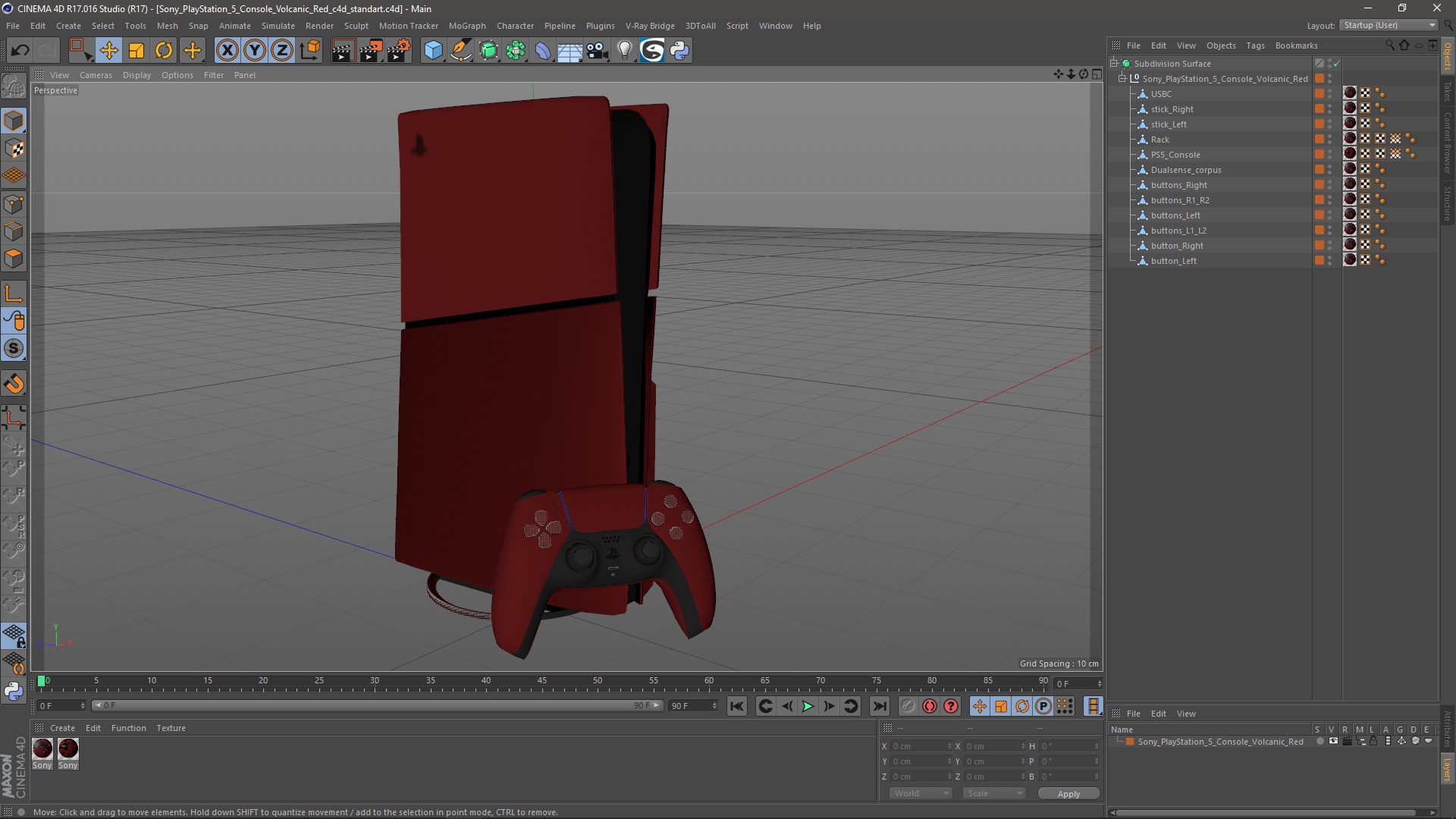Screen dimensions: 1456x819
Task: Open the V-Ray Bridge menu
Action: [x=650, y=26]
